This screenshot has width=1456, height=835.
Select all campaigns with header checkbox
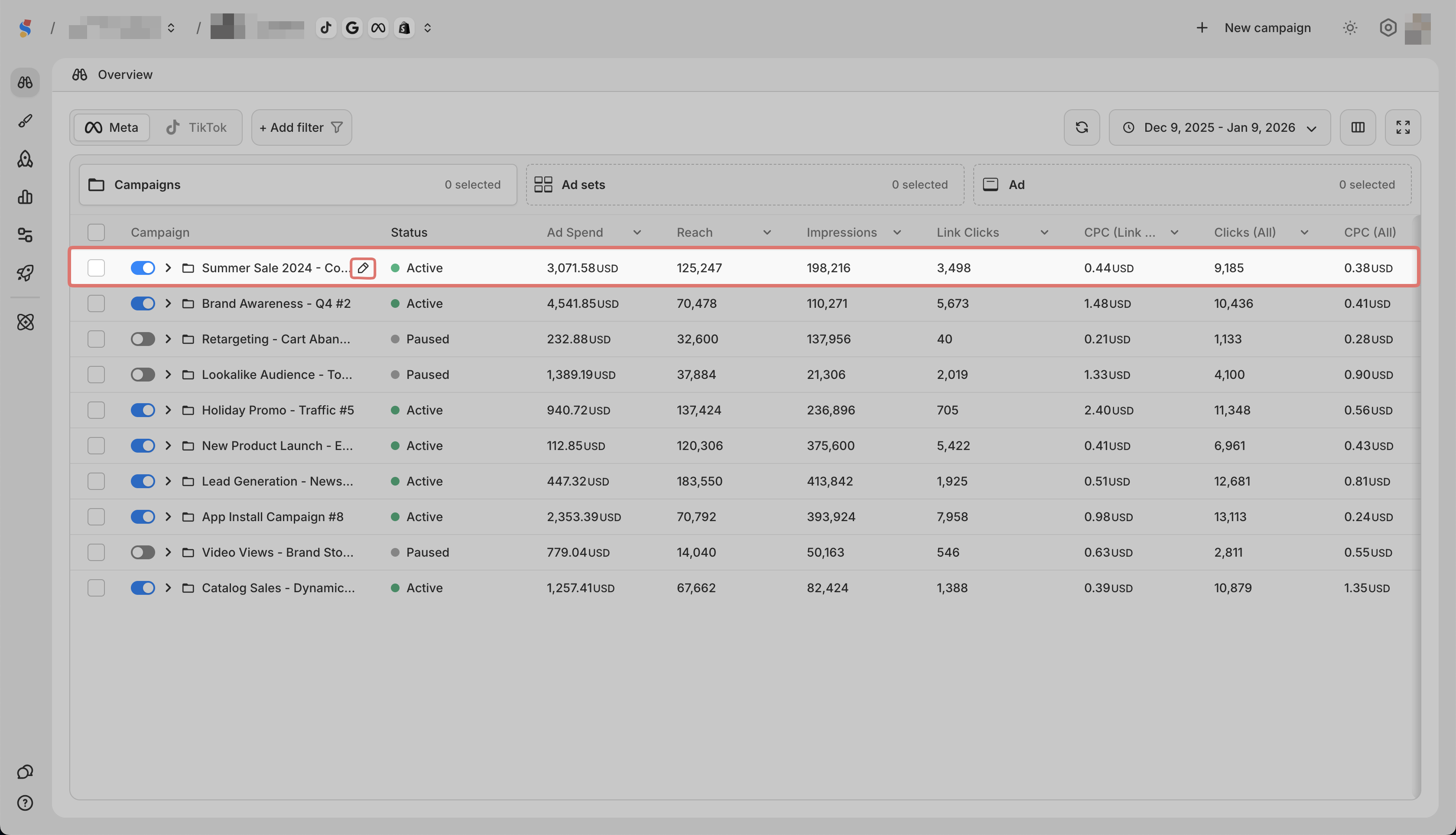point(96,232)
